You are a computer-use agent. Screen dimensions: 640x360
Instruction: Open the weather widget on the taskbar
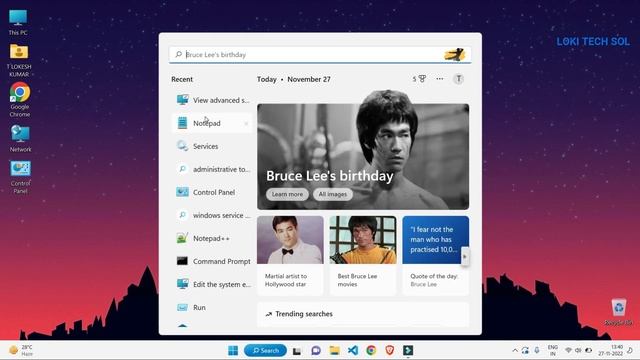[20, 350]
